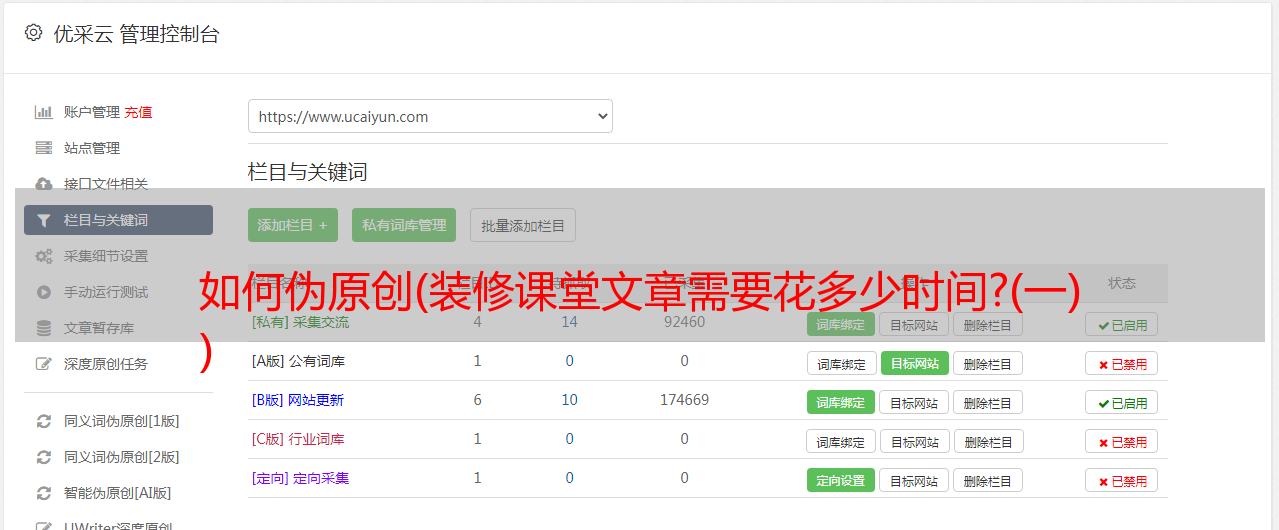
Task: Click the 手动运行测试 play icon
Action: click(x=43, y=292)
